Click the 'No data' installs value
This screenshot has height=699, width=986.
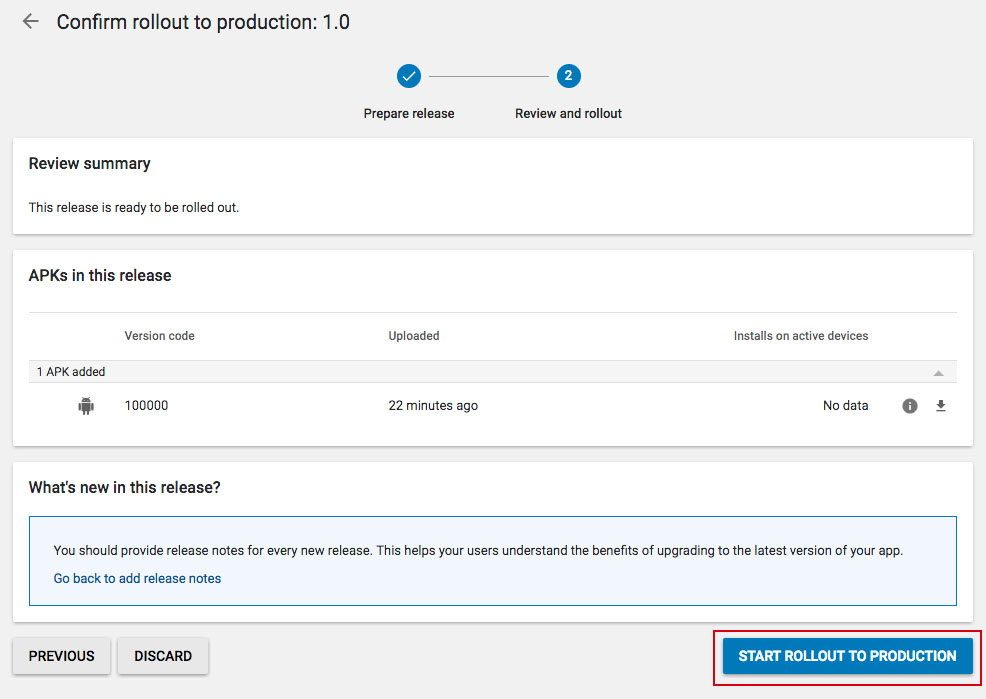(x=845, y=406)
